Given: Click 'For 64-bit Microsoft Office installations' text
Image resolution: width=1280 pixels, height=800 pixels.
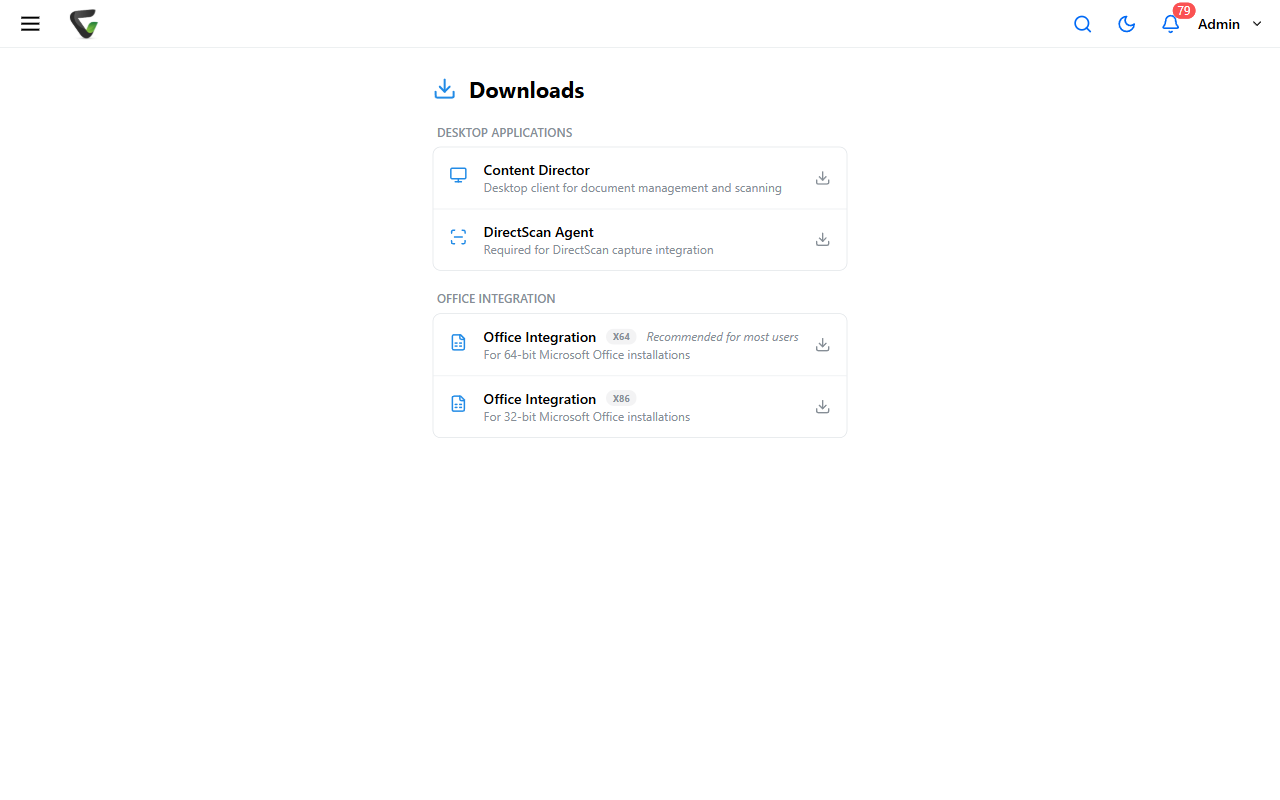Looking at the screenshot, I should (x=587, y=355).
